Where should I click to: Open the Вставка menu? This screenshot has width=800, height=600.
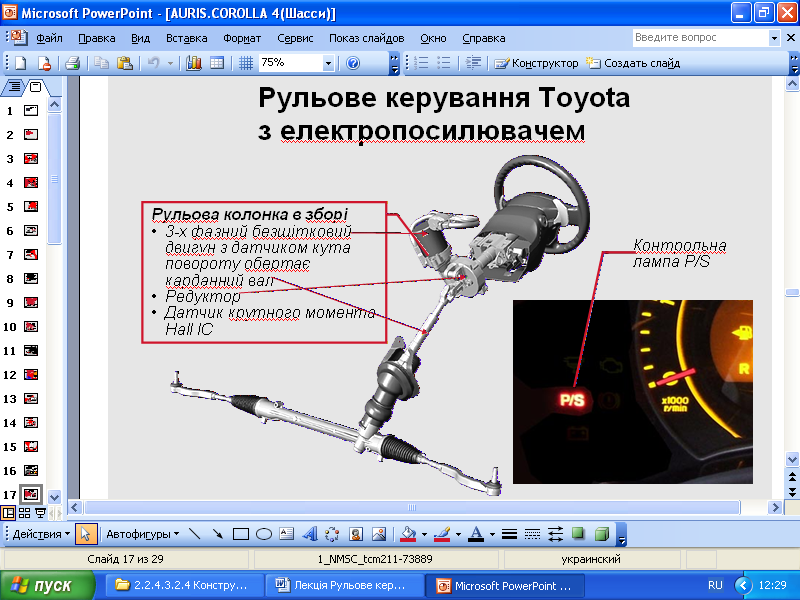pos(187,38)
